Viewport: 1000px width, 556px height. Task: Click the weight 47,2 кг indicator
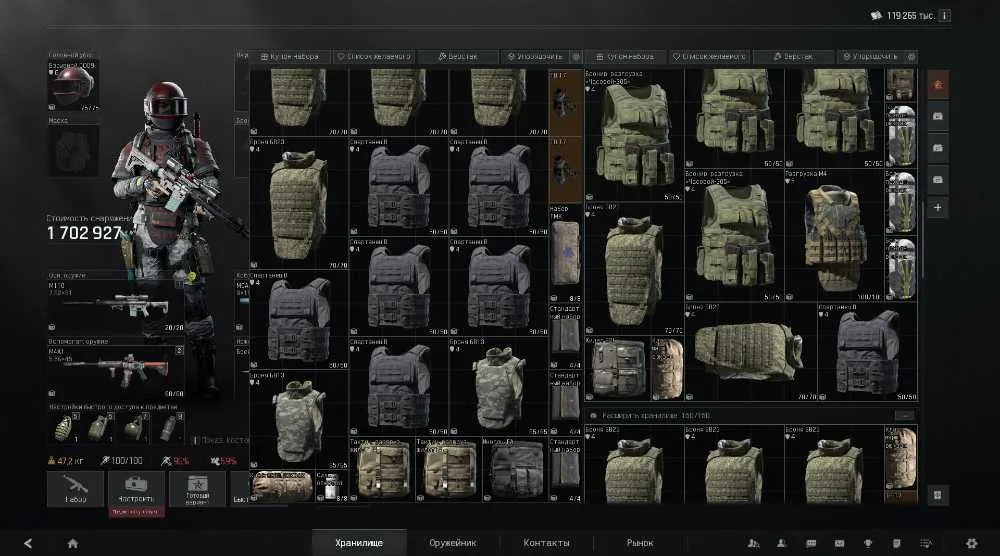pyautogui.click(x=65, y=460)
